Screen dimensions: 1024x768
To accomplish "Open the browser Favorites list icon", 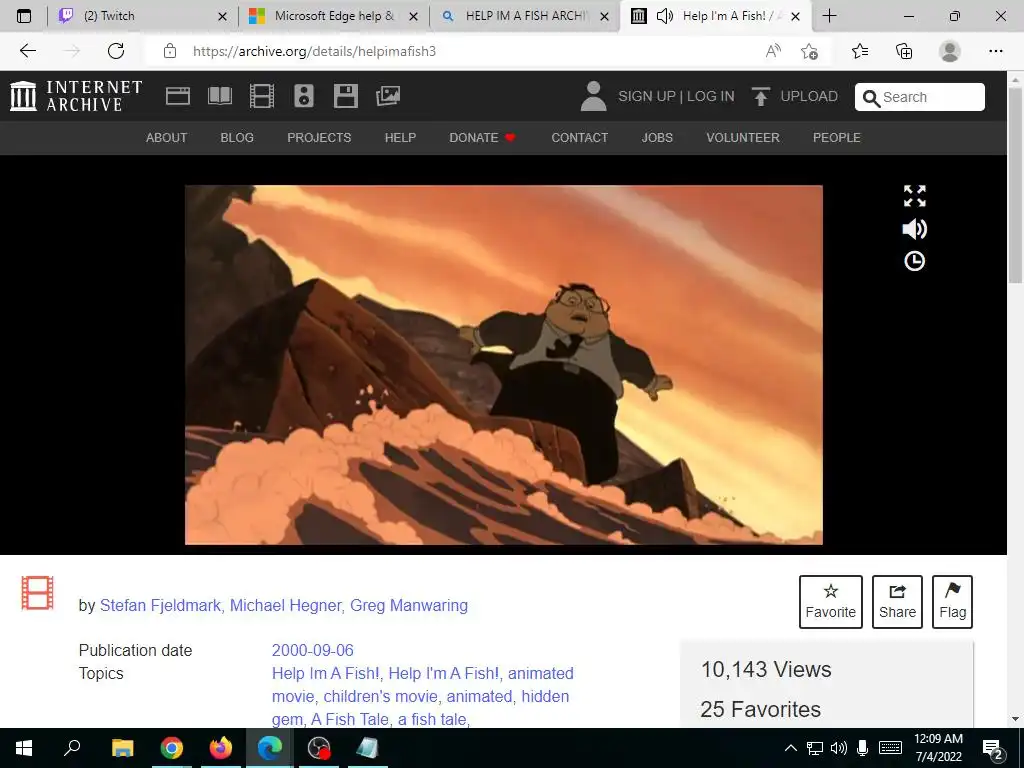I will (x=860, y=51).
